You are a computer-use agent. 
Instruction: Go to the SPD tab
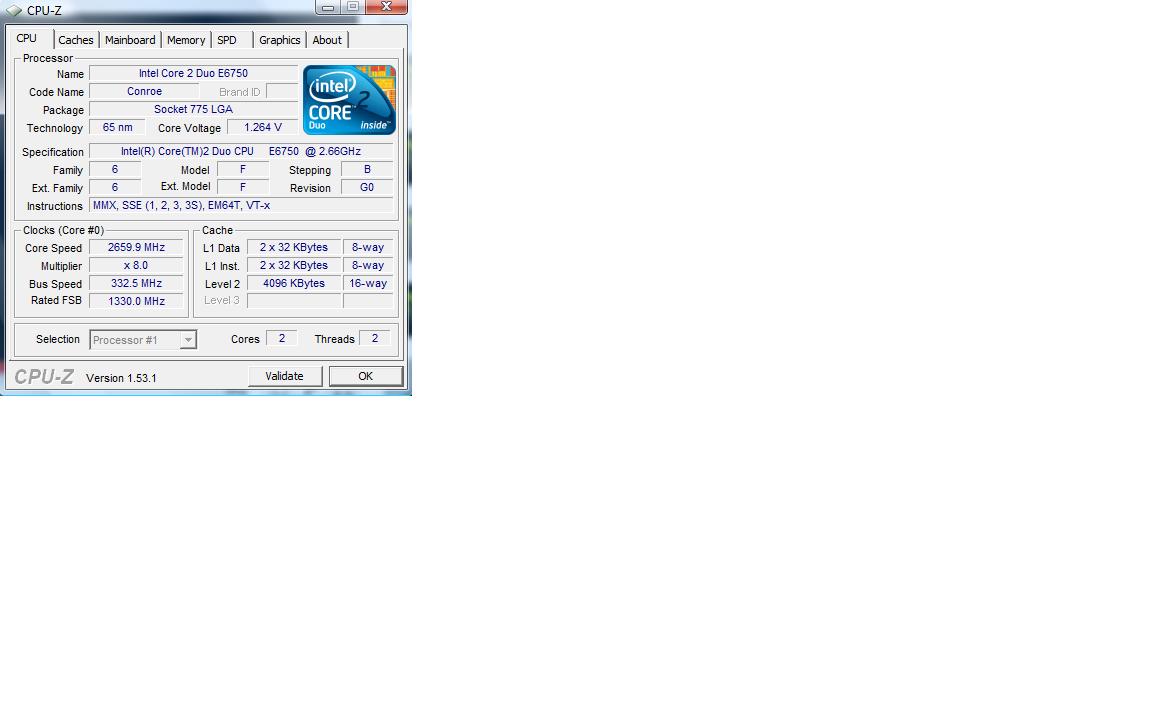227,40
